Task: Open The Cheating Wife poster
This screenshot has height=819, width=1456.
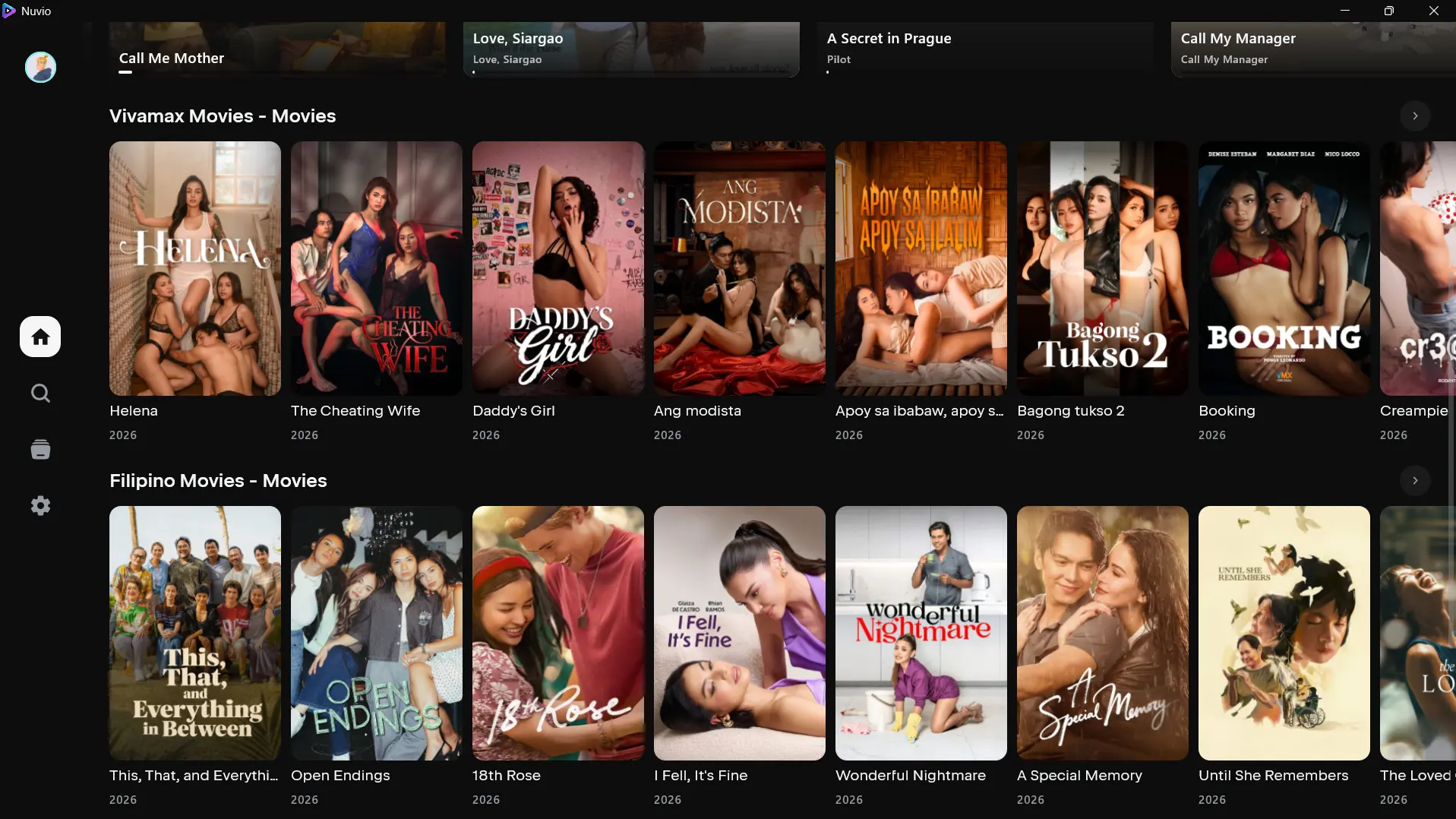Action: point(377,268)
